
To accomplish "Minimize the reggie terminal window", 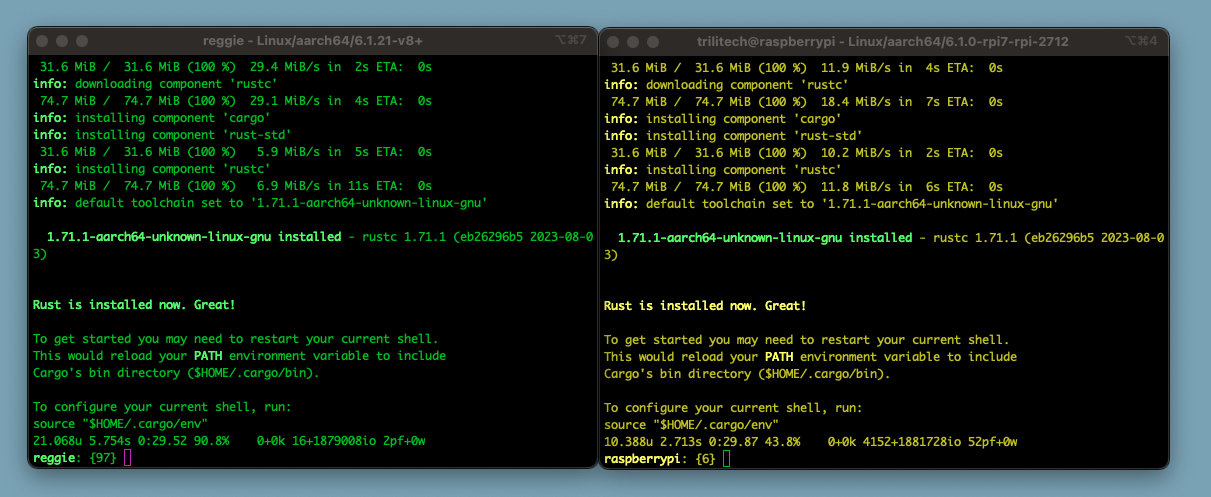I will (x=63, y=41).
